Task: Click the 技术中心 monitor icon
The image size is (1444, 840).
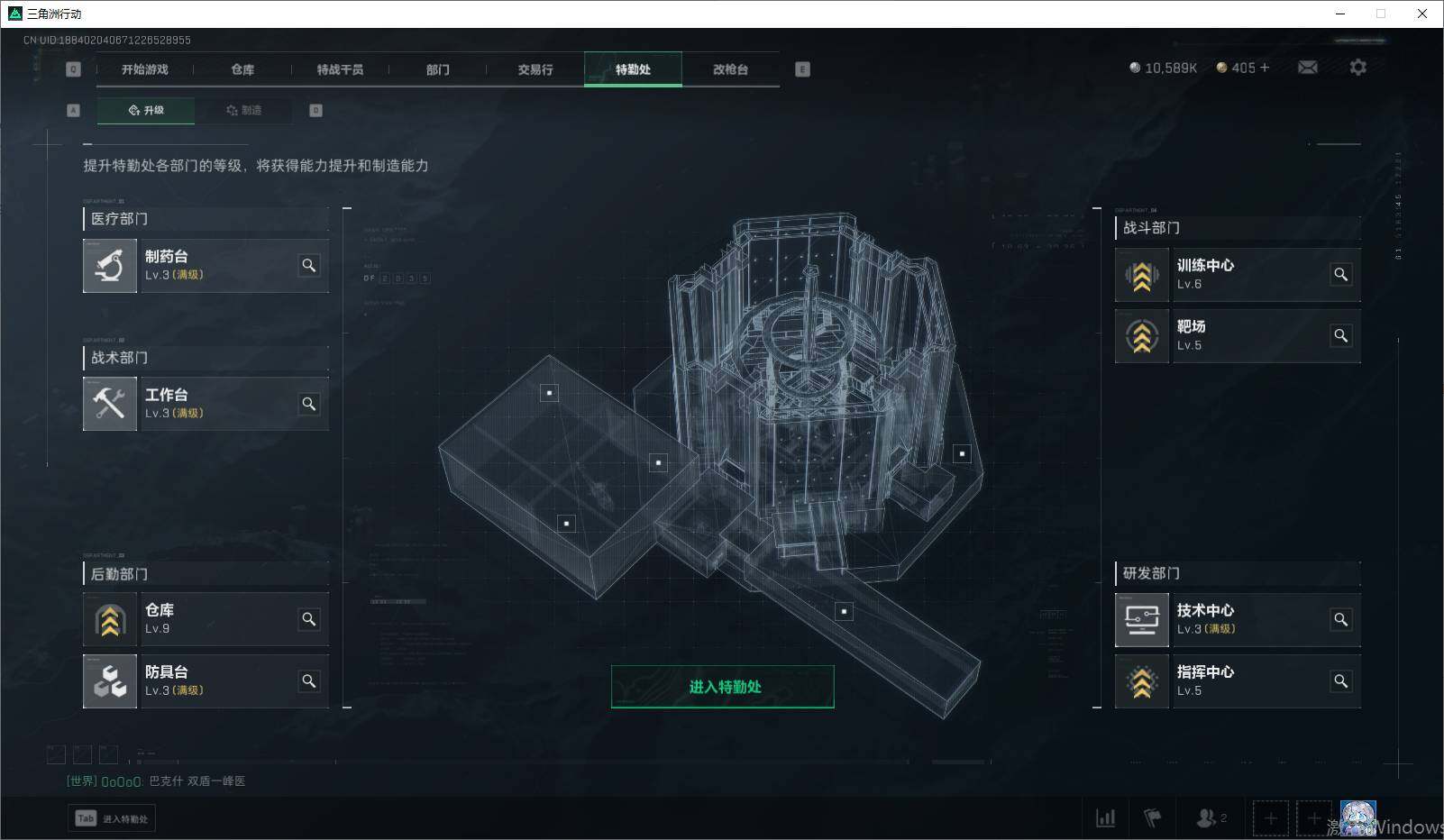Action: coord(1142,620)
